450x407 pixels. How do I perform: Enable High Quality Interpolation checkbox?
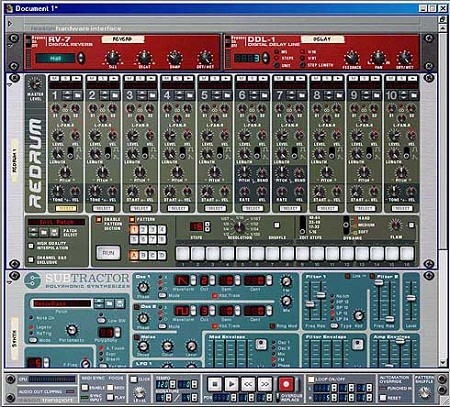(31, 246)
